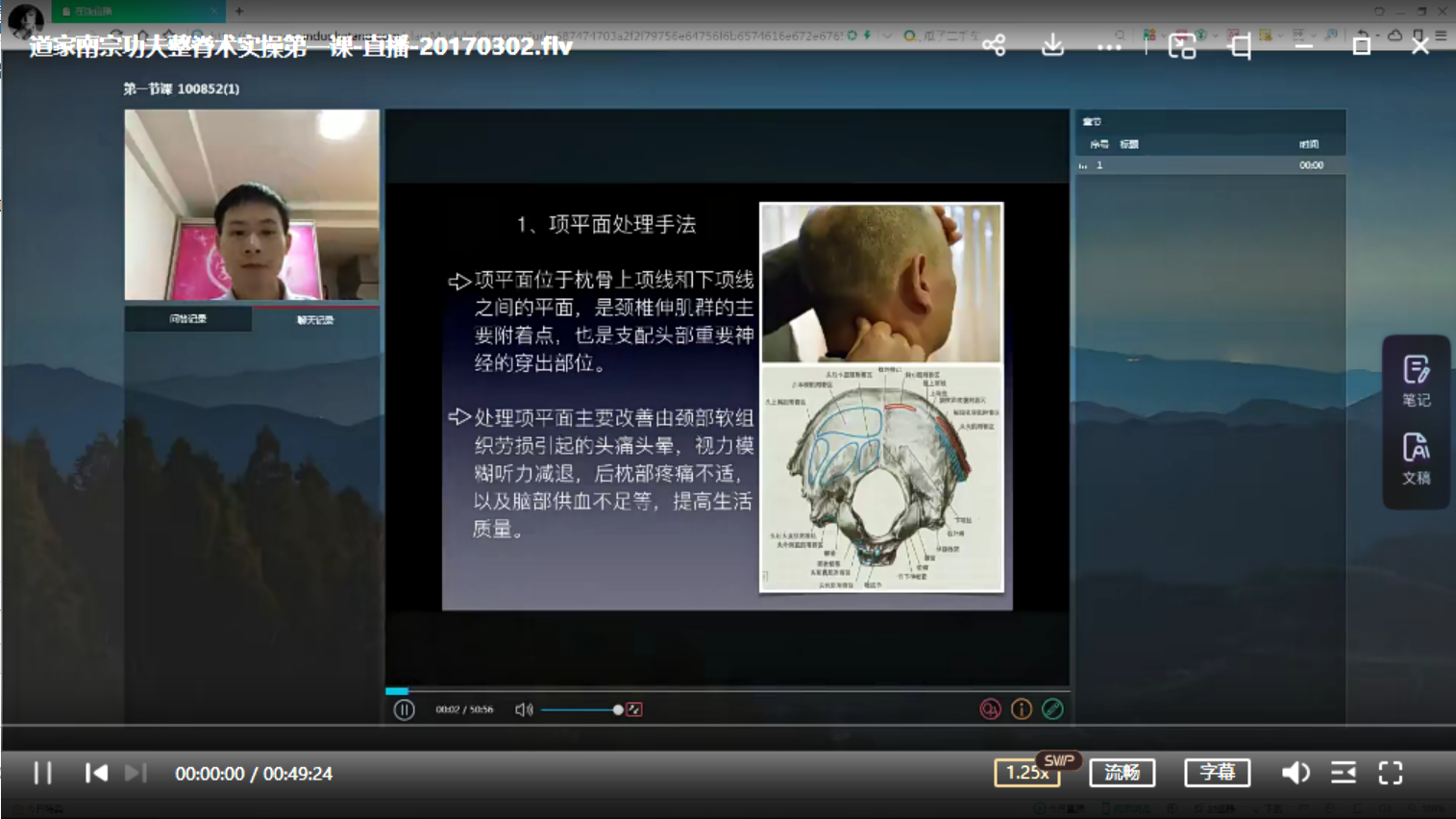Pause playback in the embedded video player

click(404, 708)
